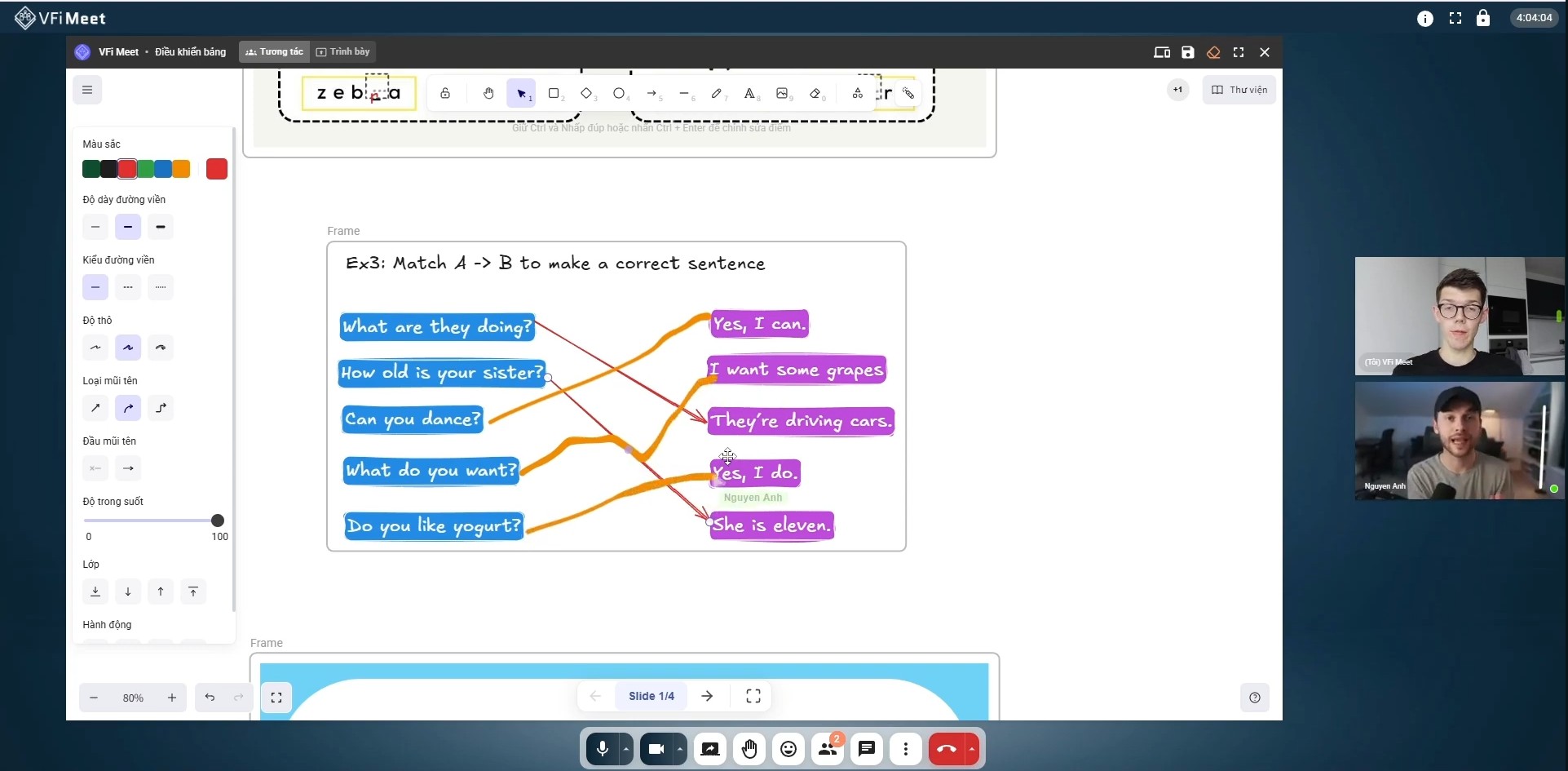The width and height of the screenshot is (1568, 771).
Task: Pick the pencil draw tool
Action: (x=716, y=94)
